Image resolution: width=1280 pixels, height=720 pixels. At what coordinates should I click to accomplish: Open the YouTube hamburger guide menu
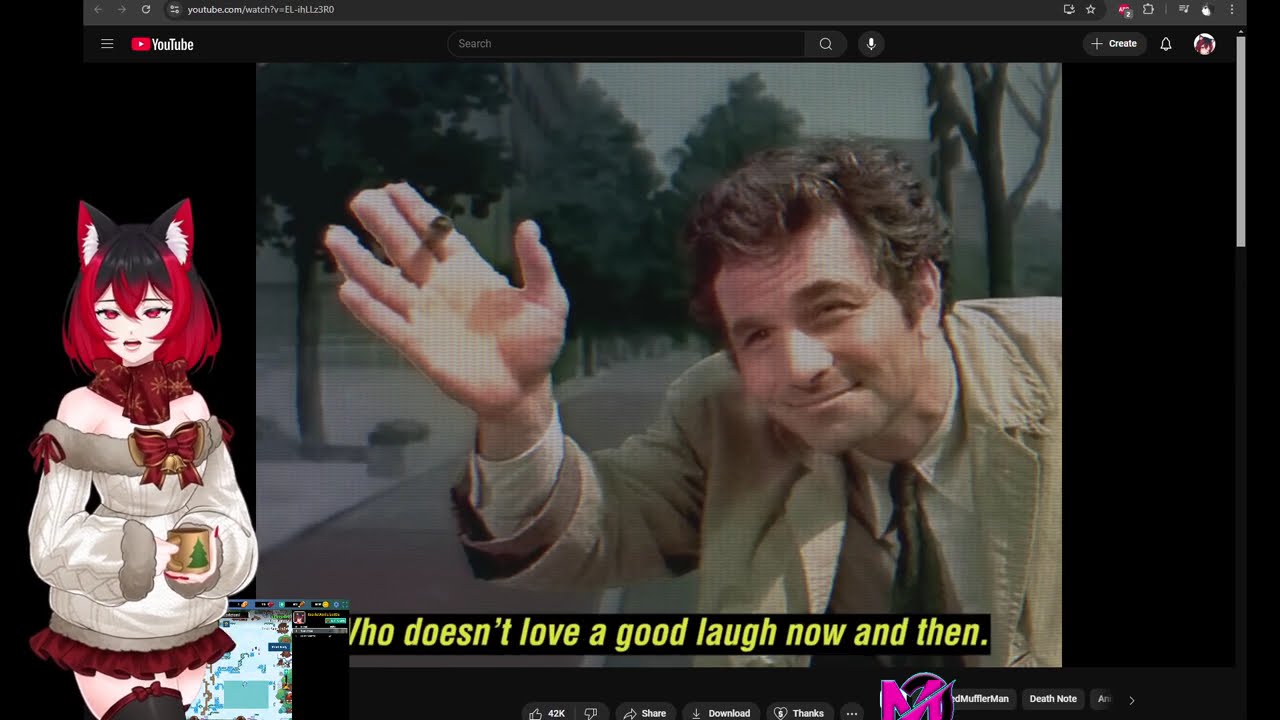[107, 44]
